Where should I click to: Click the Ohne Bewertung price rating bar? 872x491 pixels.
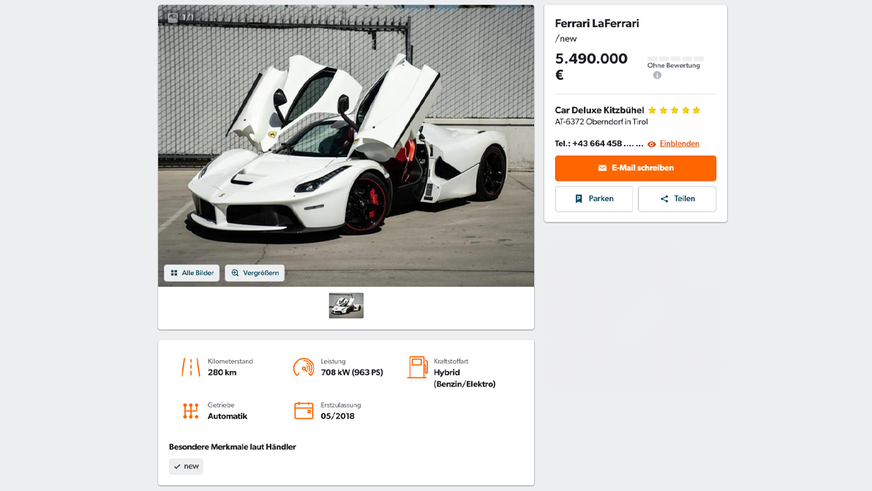tap(675, 58)
